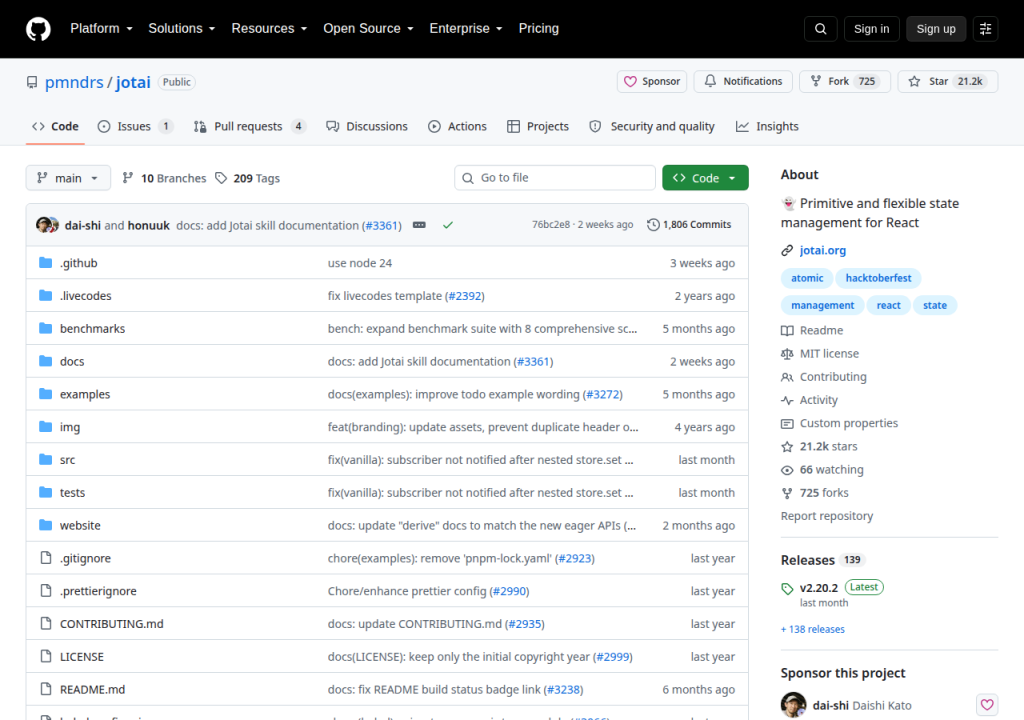The width and height of the screenshot is (1024, 720).
Task: Expand the Open Source dropdown
Action: pos(368,29)
